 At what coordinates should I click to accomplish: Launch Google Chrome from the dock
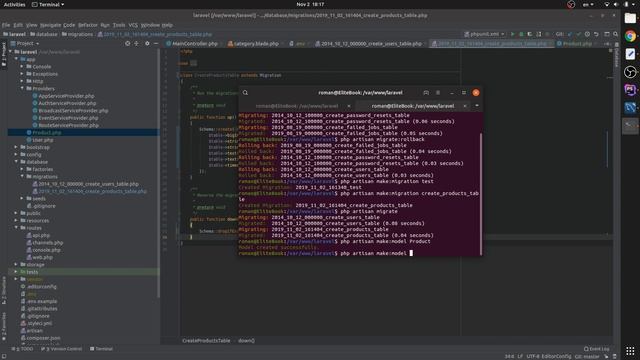[630, 36]
